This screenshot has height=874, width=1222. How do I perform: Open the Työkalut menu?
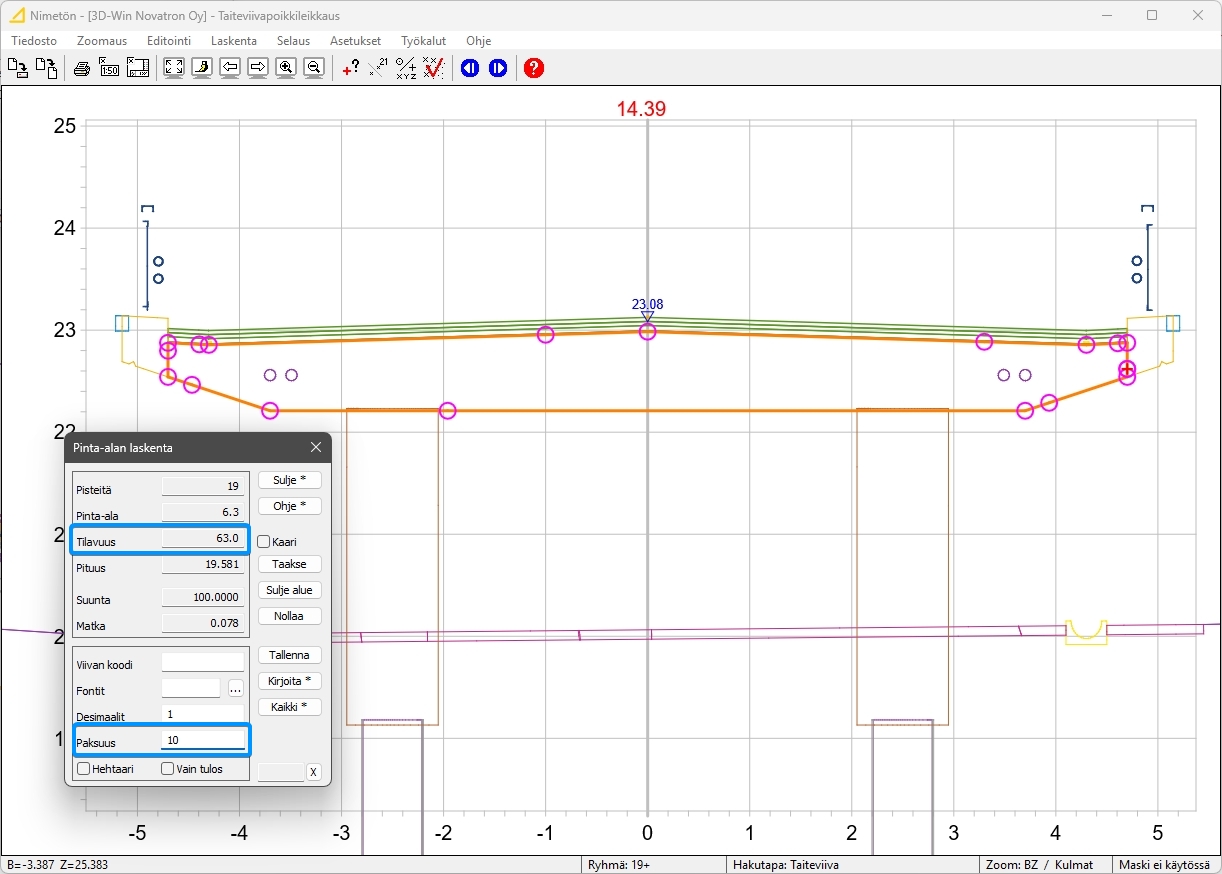pyautogui.click(x=424, y=41)
